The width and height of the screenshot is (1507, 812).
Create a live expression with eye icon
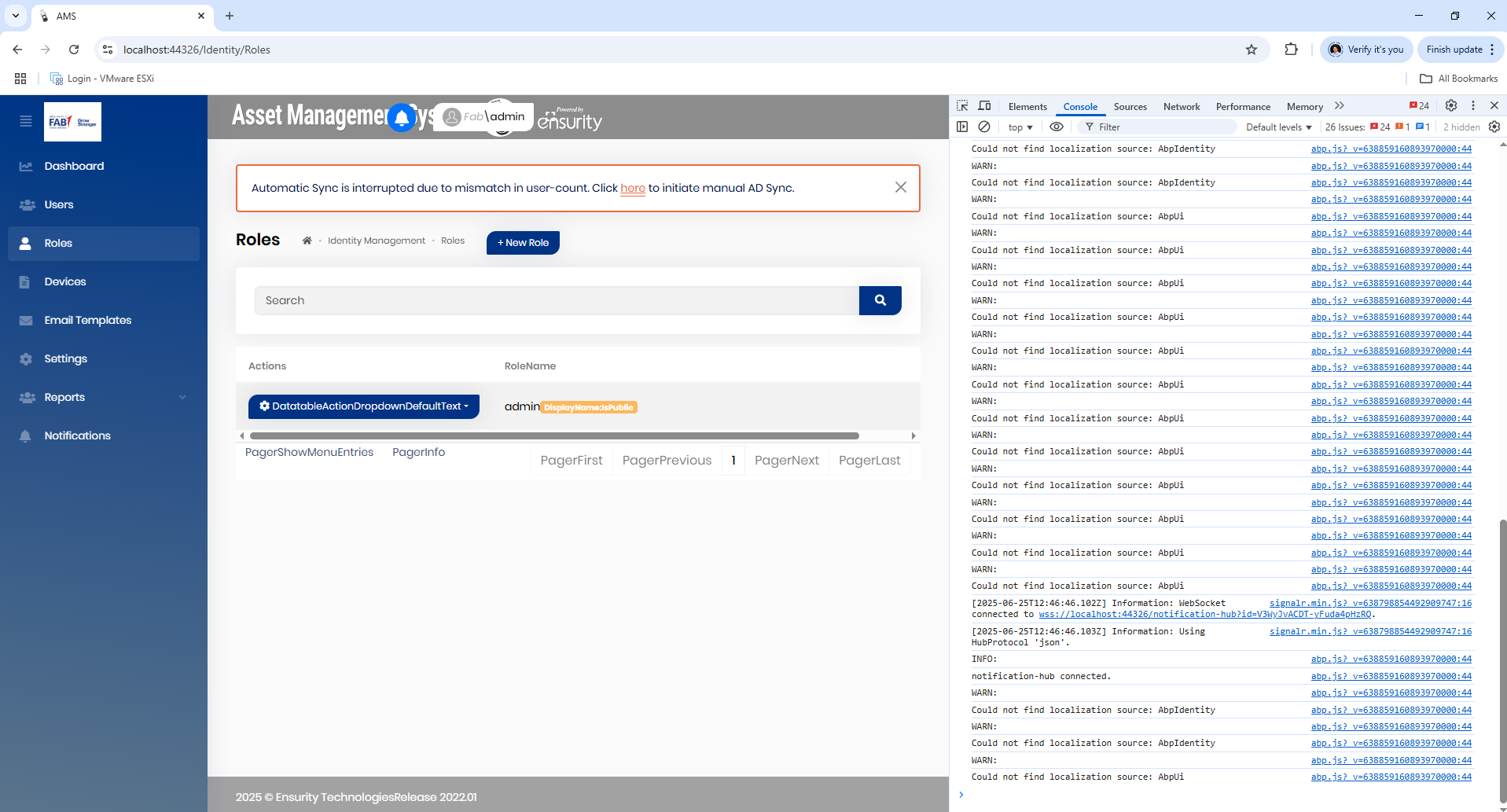coord(1057,127)
